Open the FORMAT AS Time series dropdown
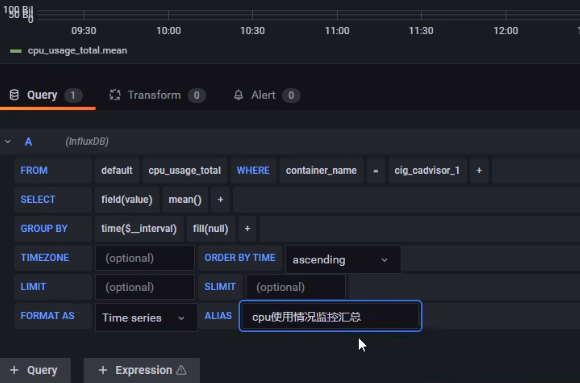Image resolution: width=580 pixels, height=383 pixels. 146,318
